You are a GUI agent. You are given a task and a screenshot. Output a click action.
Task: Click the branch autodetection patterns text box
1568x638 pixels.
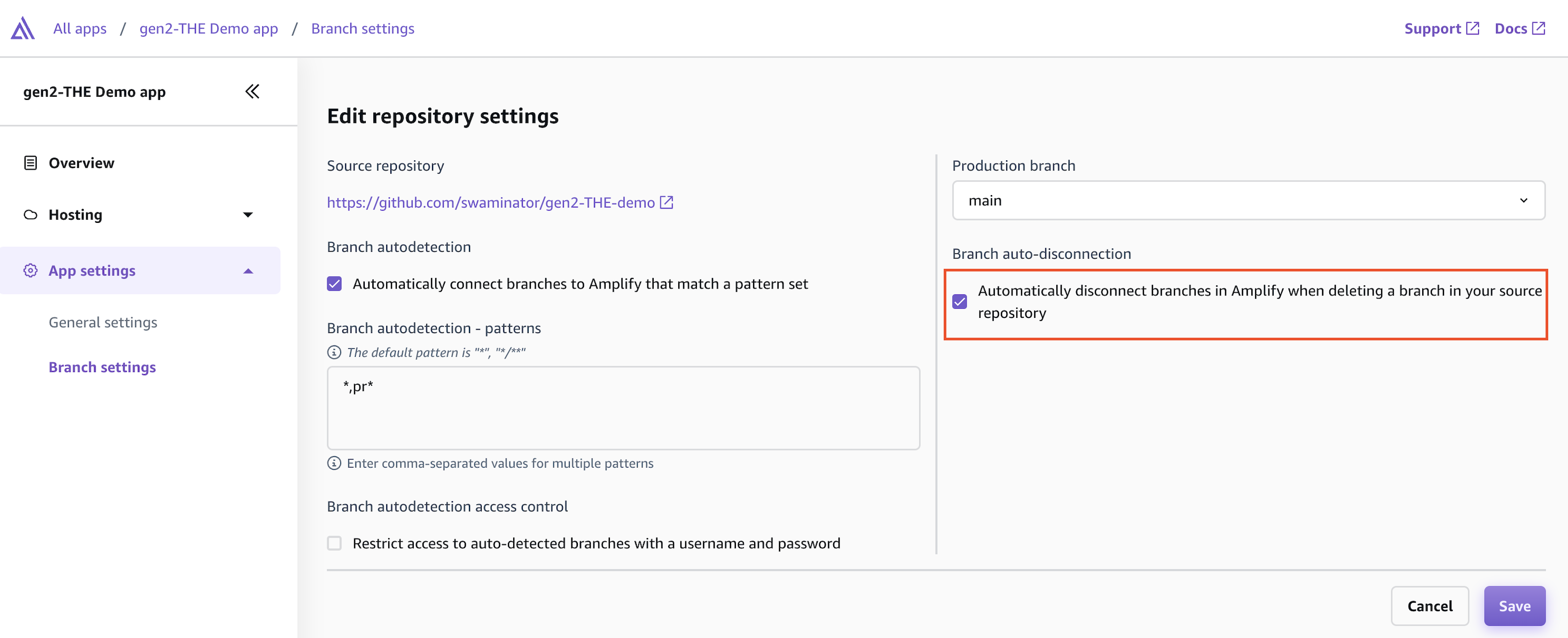(623, 407)
